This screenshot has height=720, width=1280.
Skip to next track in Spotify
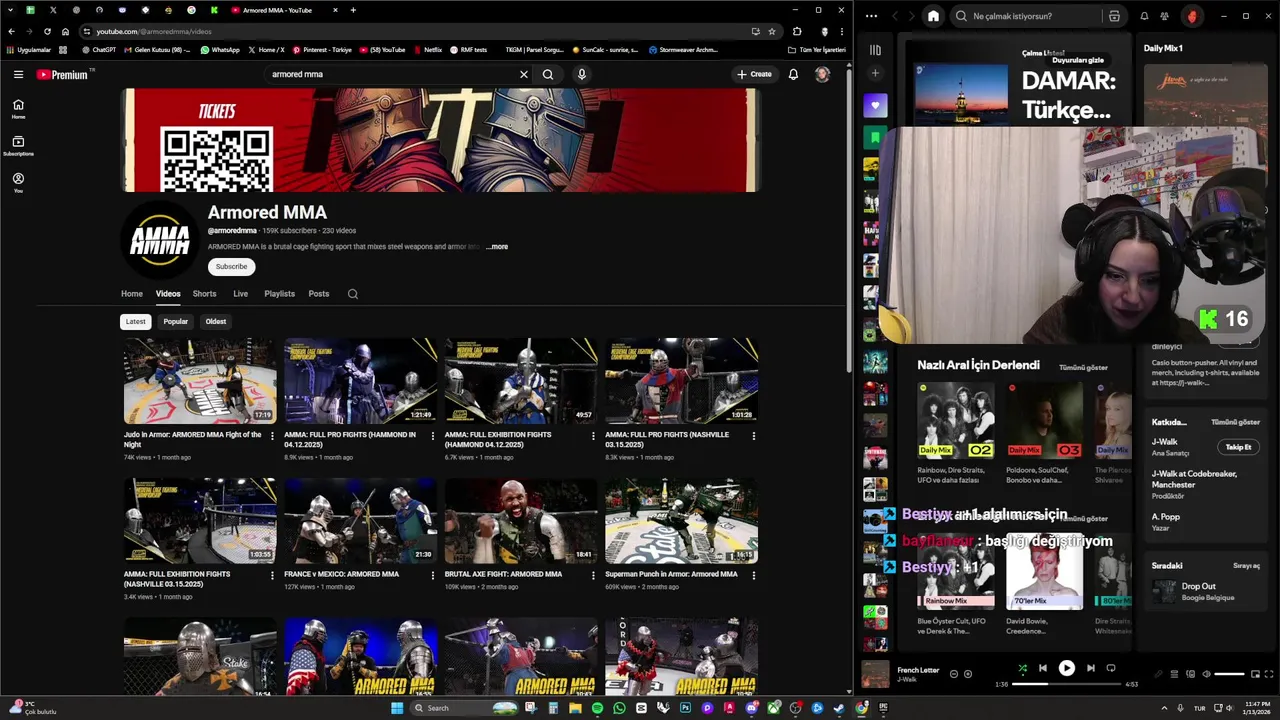pyautogui.click(x=1090, y=668)
